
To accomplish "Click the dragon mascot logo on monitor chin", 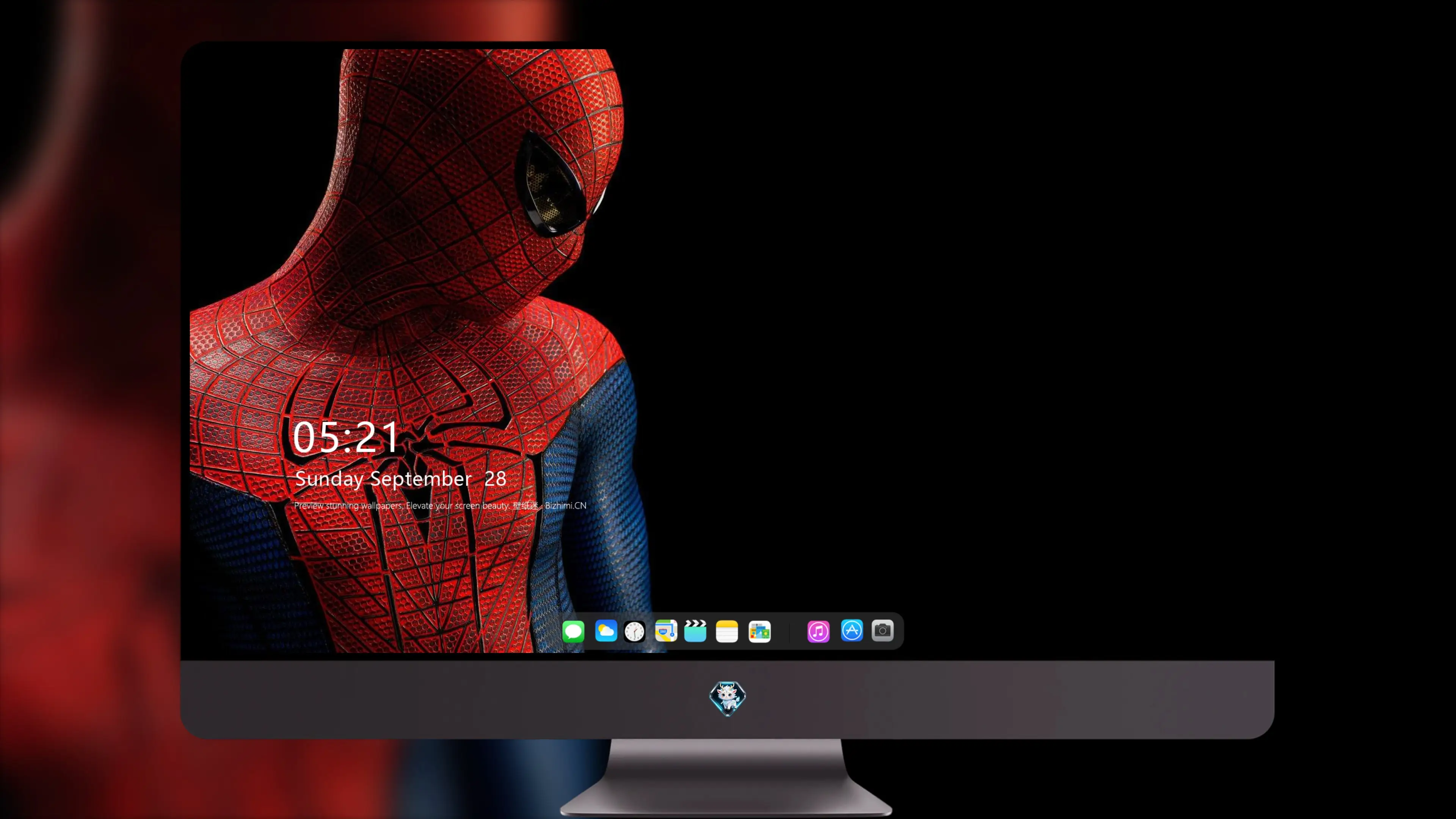I will coord(728,698).
